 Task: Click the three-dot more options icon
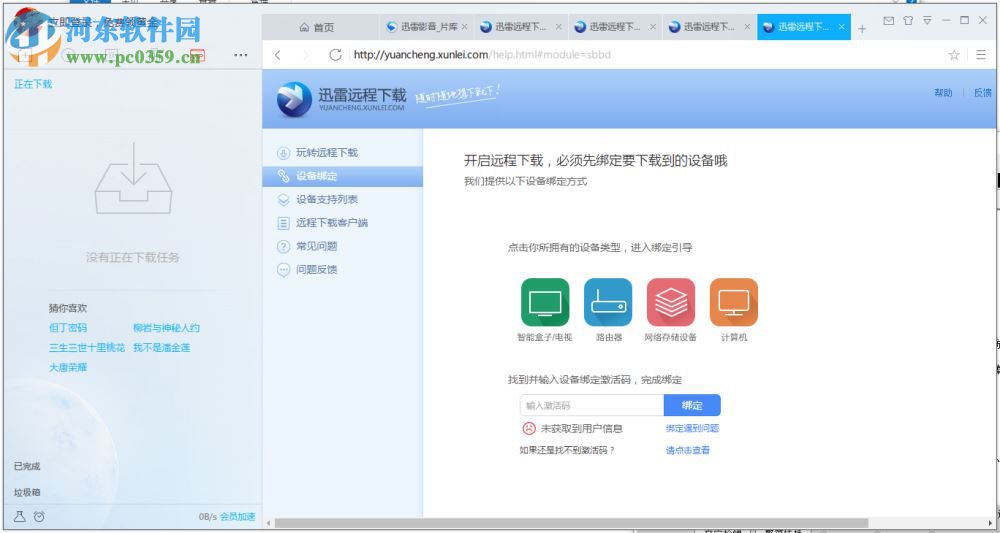[240, 55]
